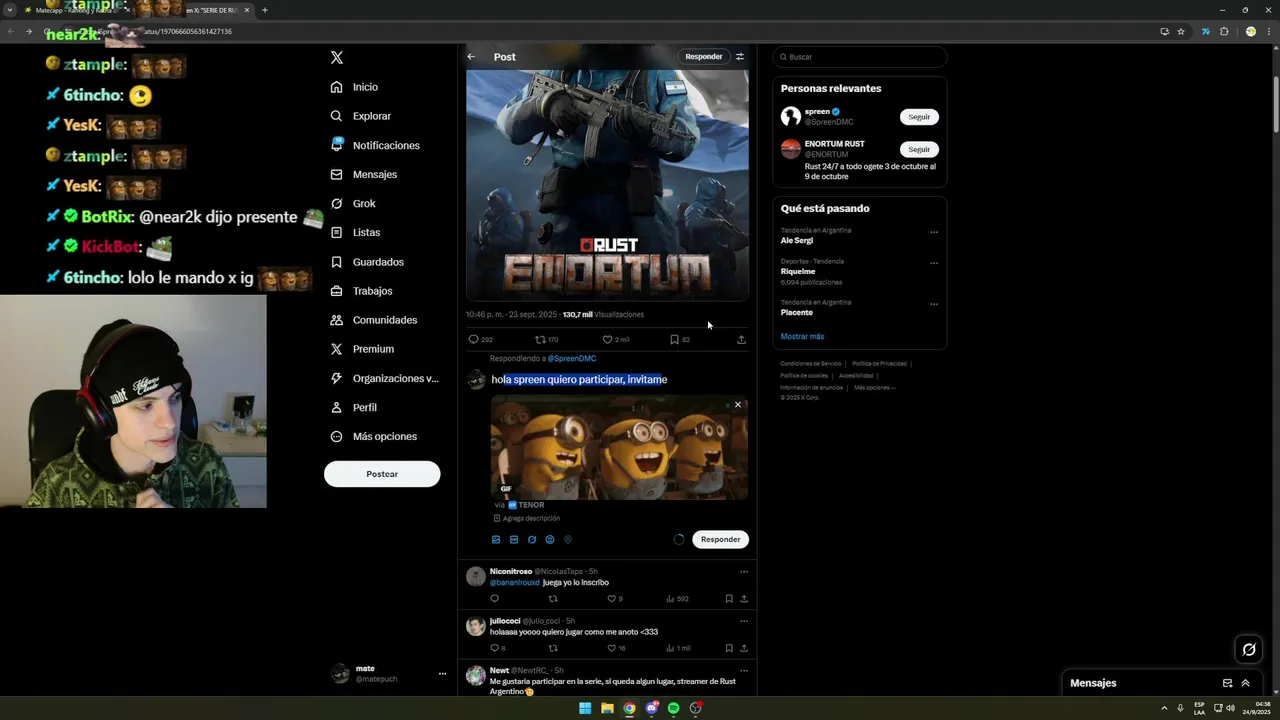Open Grok
The image size is (1280, 720).
pyautogui.click(x=353, y=203)
